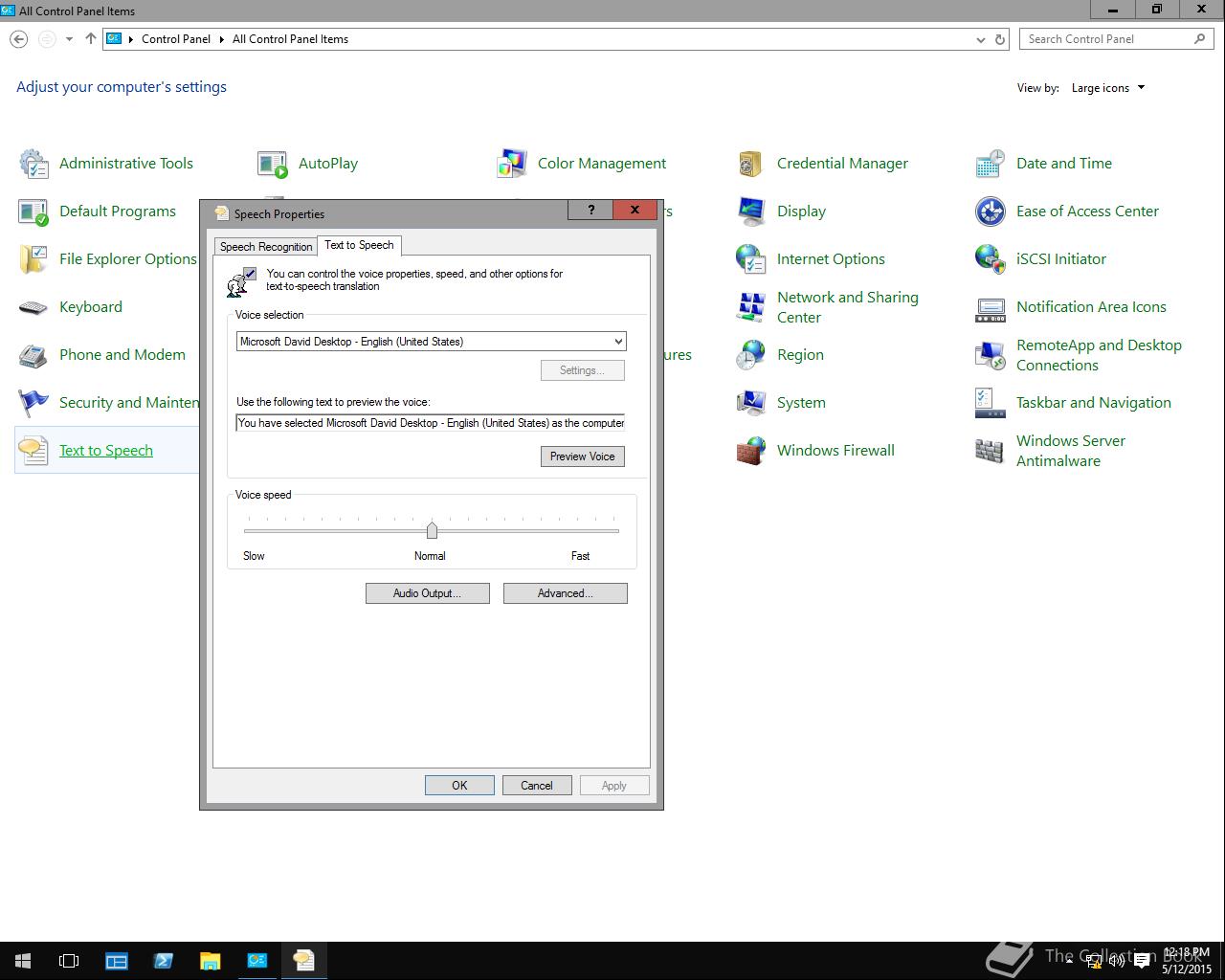Viewport: 1225px width, 980px height.
Task: Open the Administrative Tools icon
Action: pyautogui.click(x=33, y=164)
